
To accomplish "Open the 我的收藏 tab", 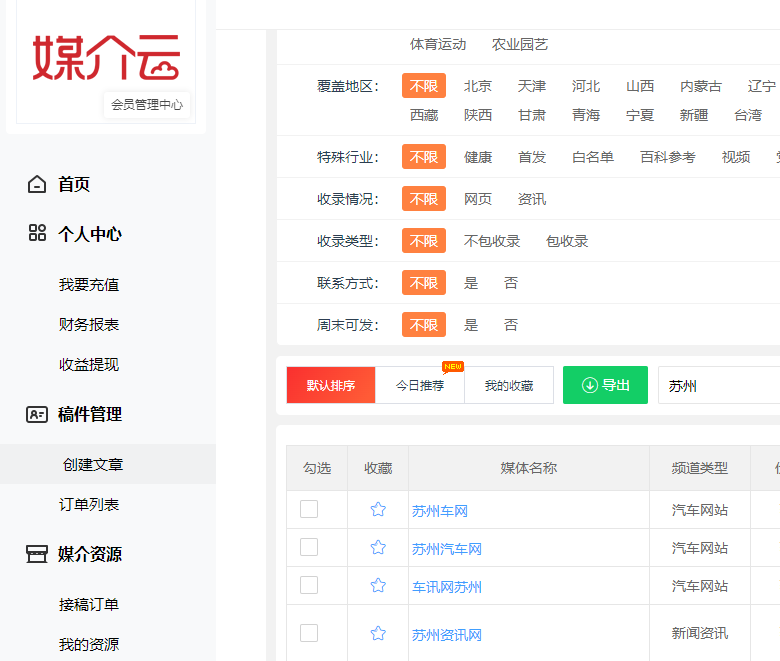I will [x=509, y=385].
